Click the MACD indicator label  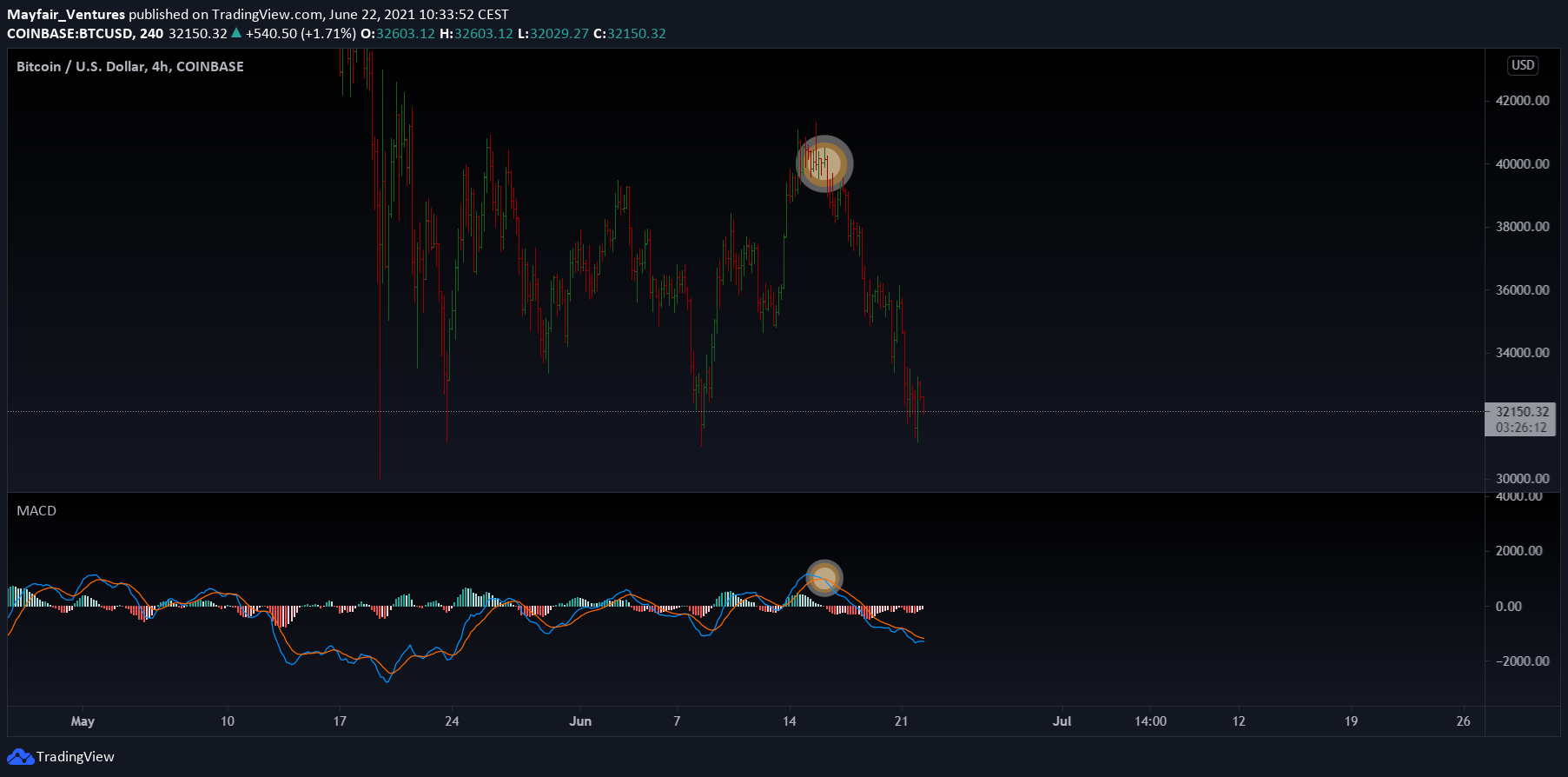pyautogui.click(x=36, y=510)
